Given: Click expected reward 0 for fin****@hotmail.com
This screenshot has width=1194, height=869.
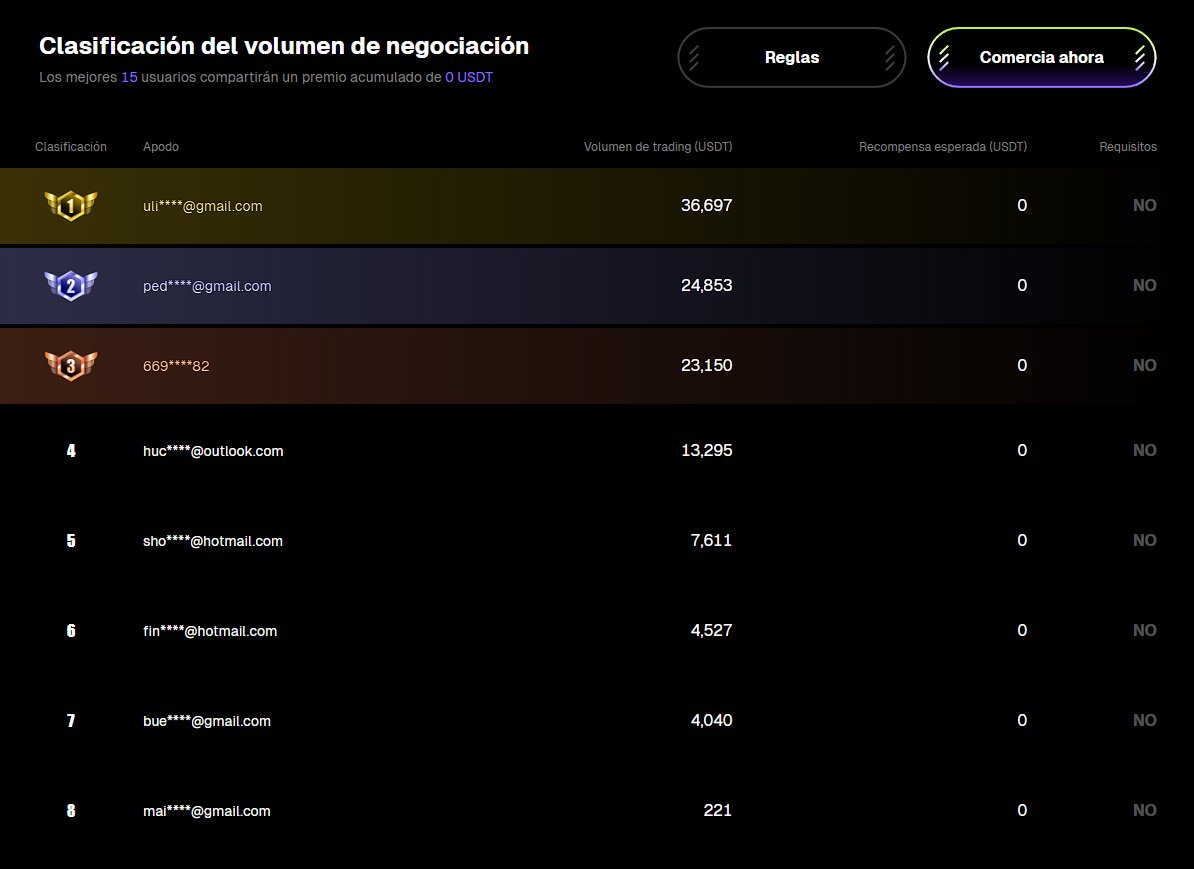Looking at the screenshot, I should pyautogui.click(x=1022, y=630).
